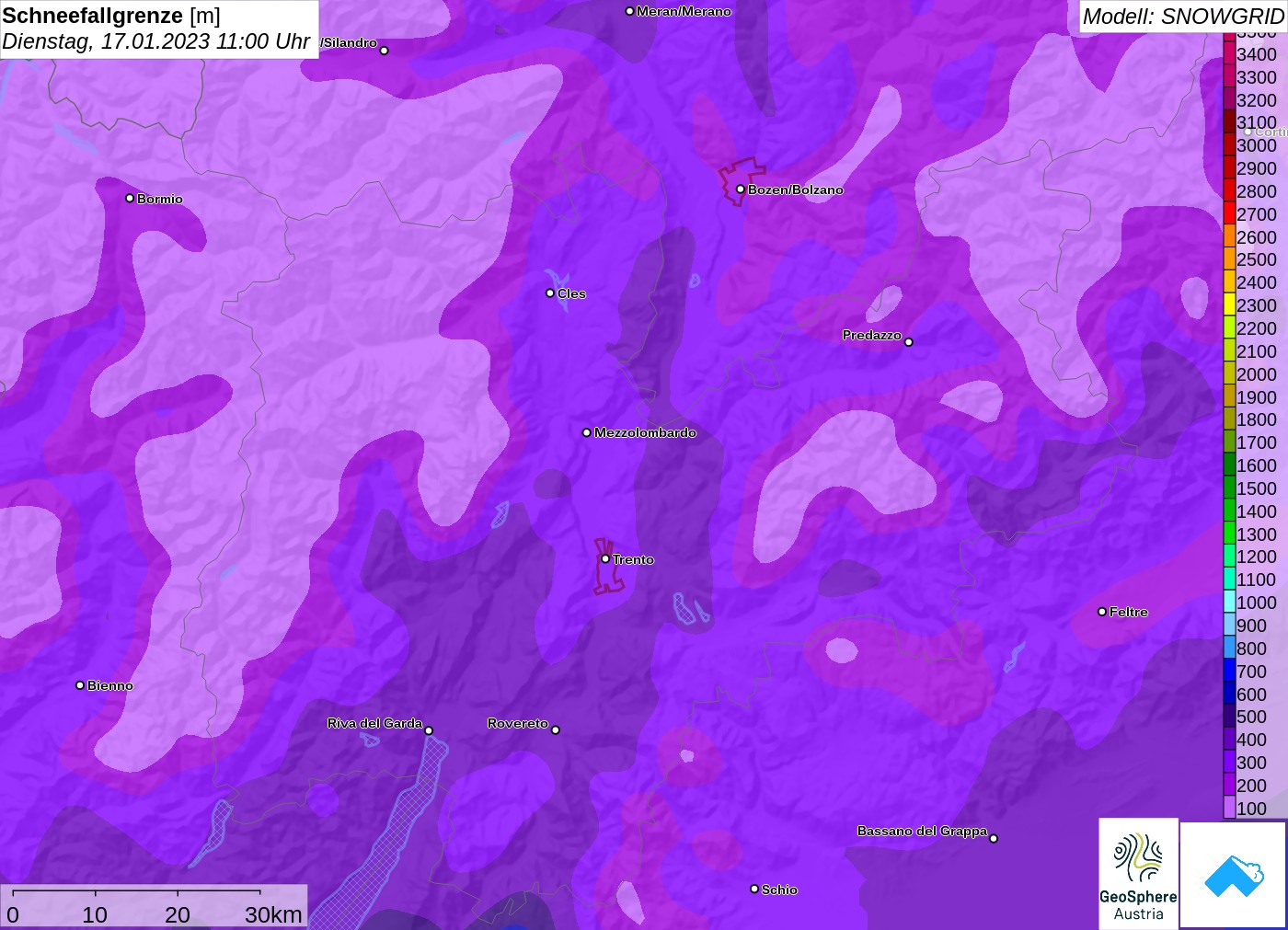Pick the 3200 m legend color swatch

(1229, 99)
